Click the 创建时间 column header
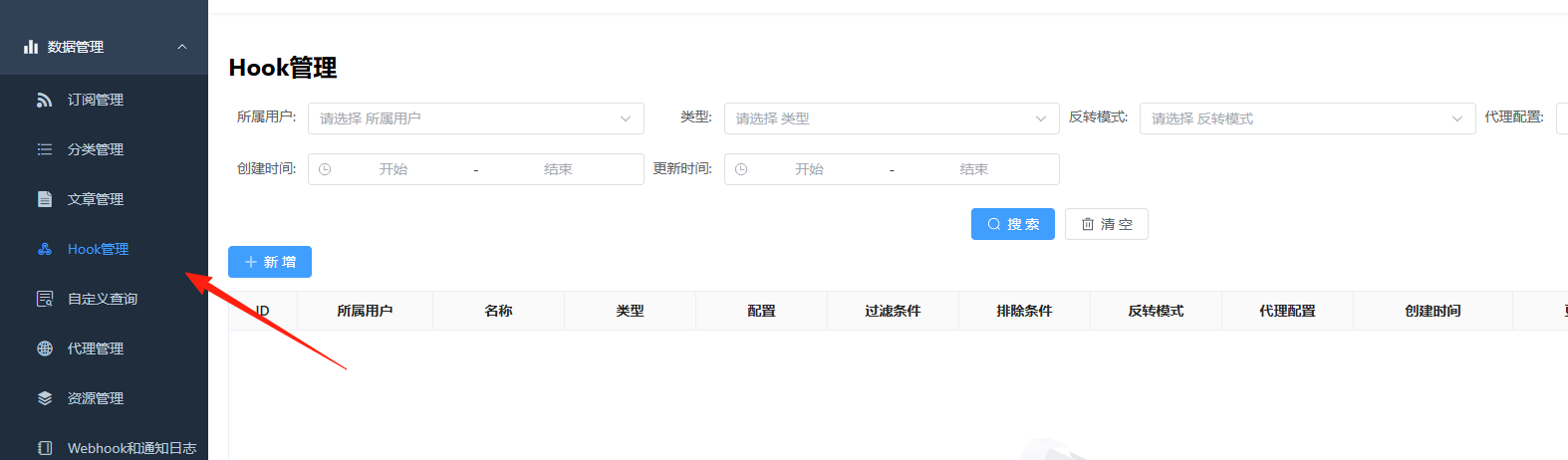Image resolution: width=1568 pixels, height=460 pixels. pos(1433,311)
